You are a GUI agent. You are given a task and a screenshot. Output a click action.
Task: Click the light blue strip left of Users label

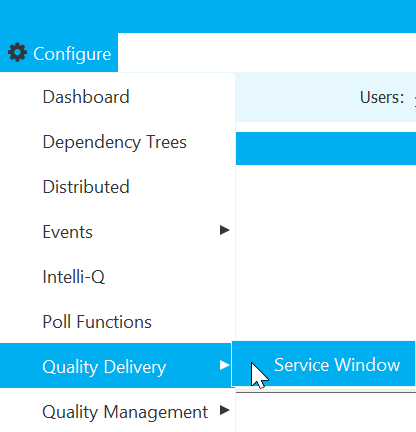(297, 97)
